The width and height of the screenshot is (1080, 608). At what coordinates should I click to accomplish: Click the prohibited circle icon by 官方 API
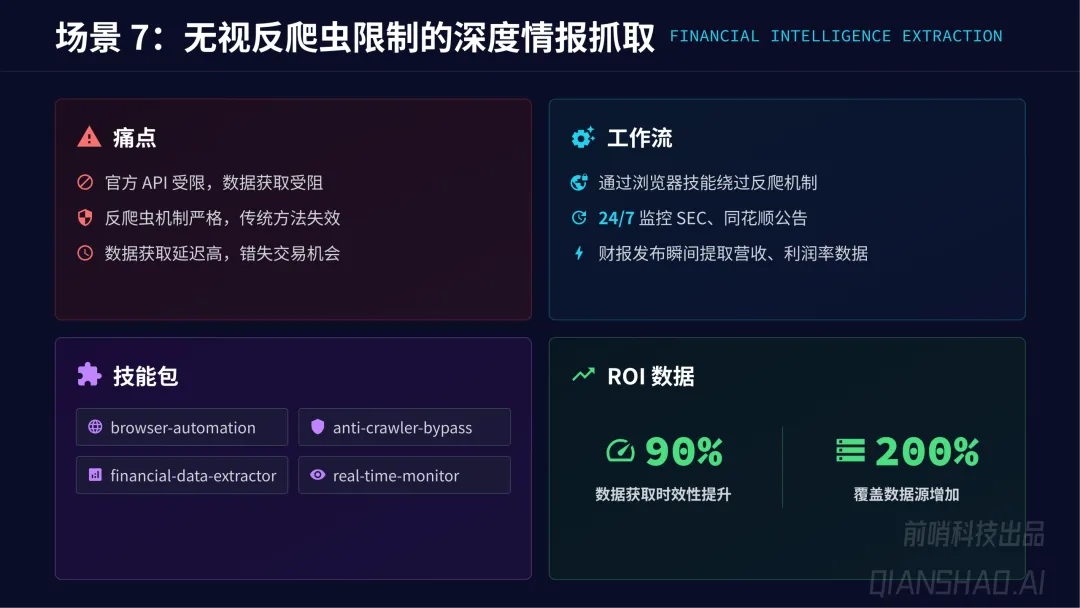(x=85, y=183)
